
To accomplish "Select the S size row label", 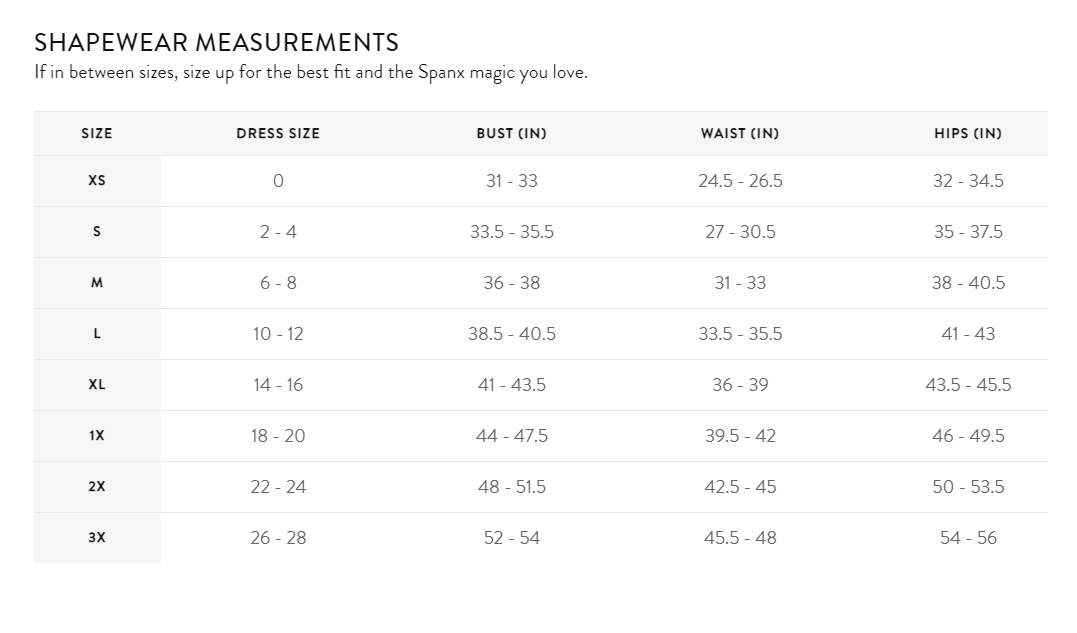I will pos(97,231).
